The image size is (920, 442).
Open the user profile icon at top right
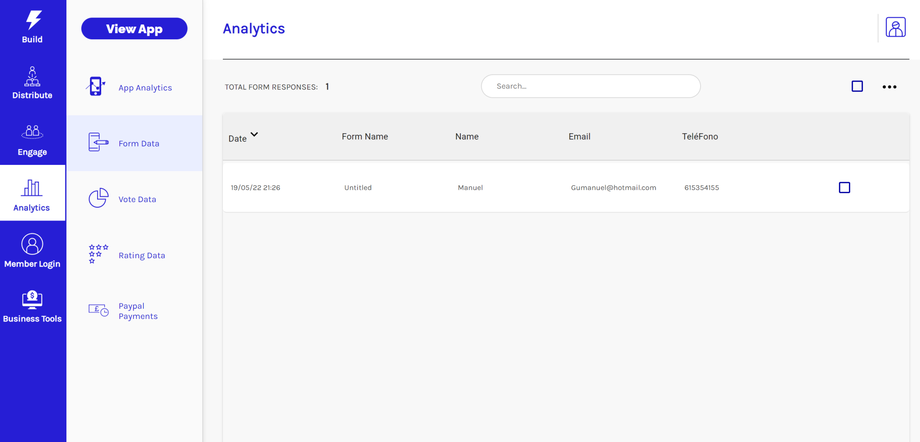pos(895,28)
